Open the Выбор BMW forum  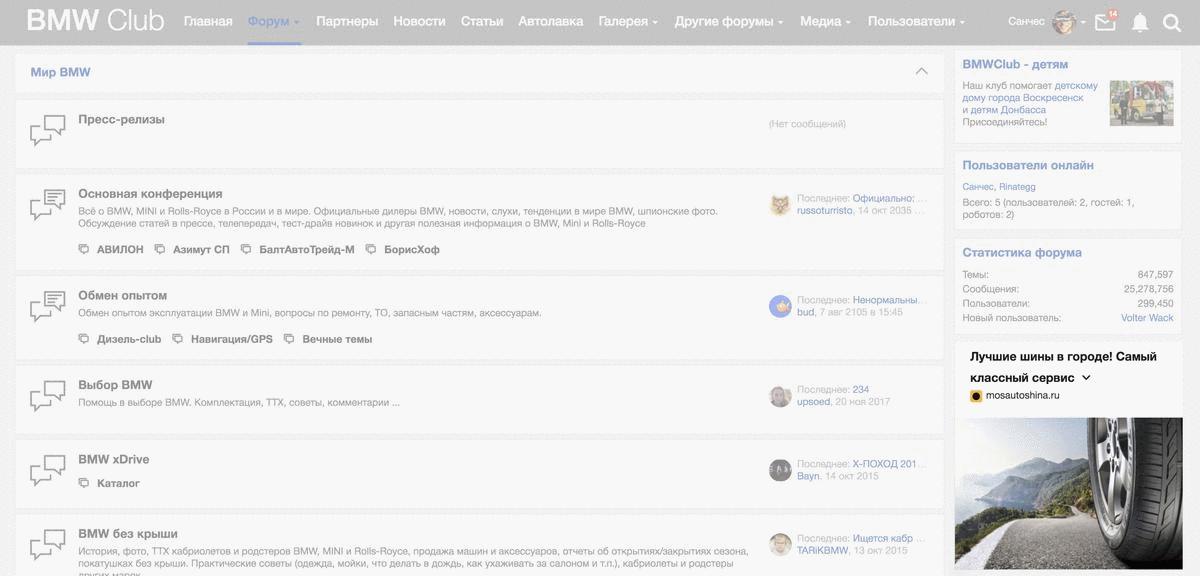pos(115,384)
